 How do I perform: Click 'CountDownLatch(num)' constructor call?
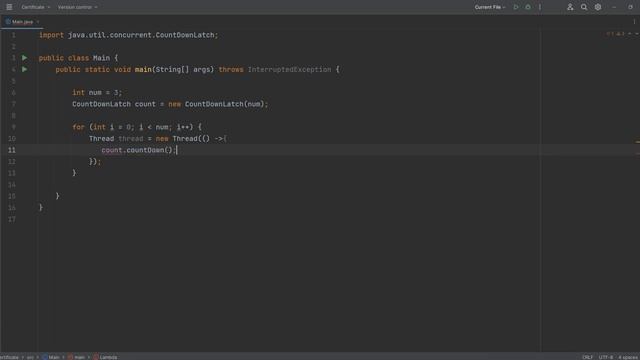pyautogui.click(x=224, y=104)
